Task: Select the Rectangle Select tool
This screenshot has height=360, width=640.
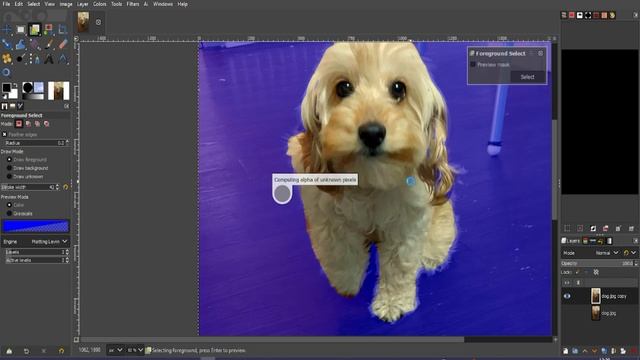Action: (21, 29)
